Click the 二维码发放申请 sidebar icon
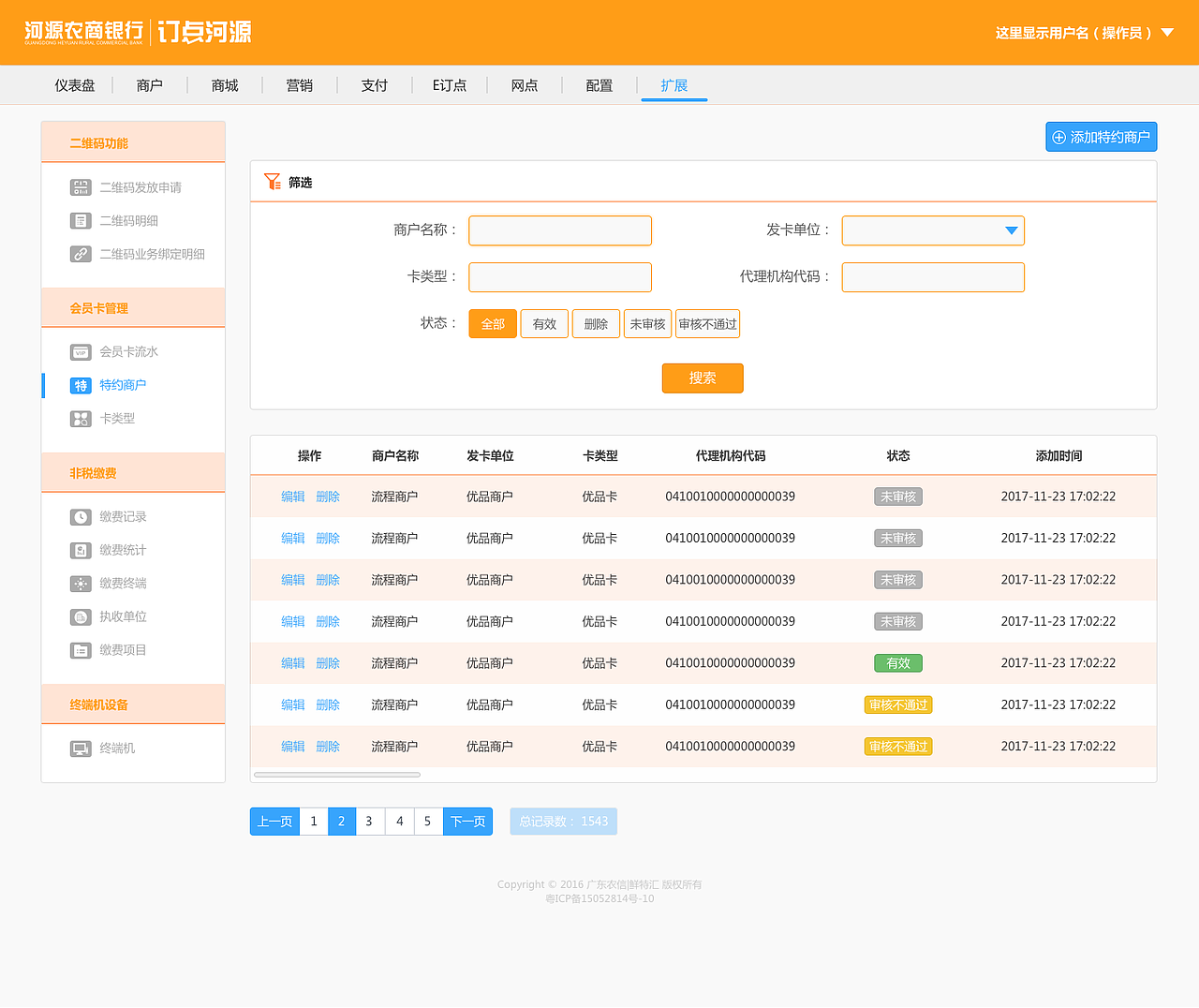The height and width of the screenshot is (1008, 1199). point(81,187)
